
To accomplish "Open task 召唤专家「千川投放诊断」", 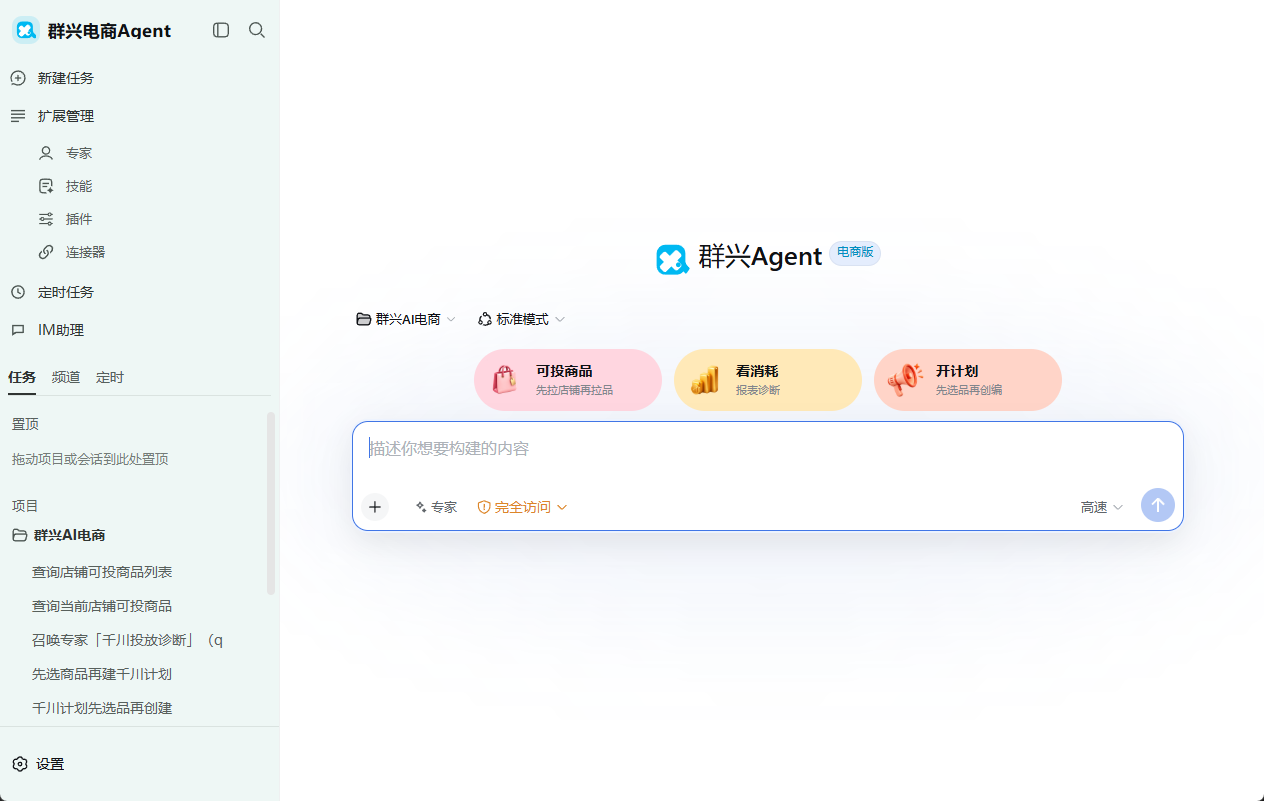I will tap(127, 640).
